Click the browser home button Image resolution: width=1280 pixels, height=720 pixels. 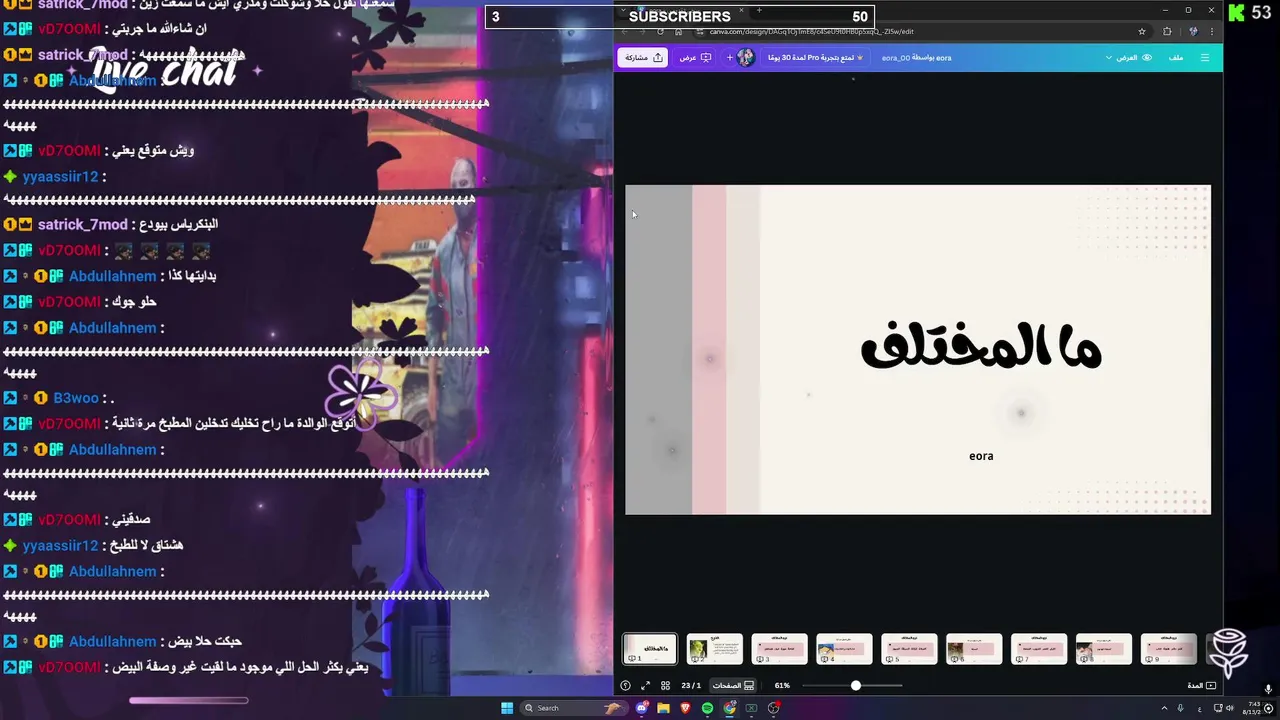click(678, 31)
